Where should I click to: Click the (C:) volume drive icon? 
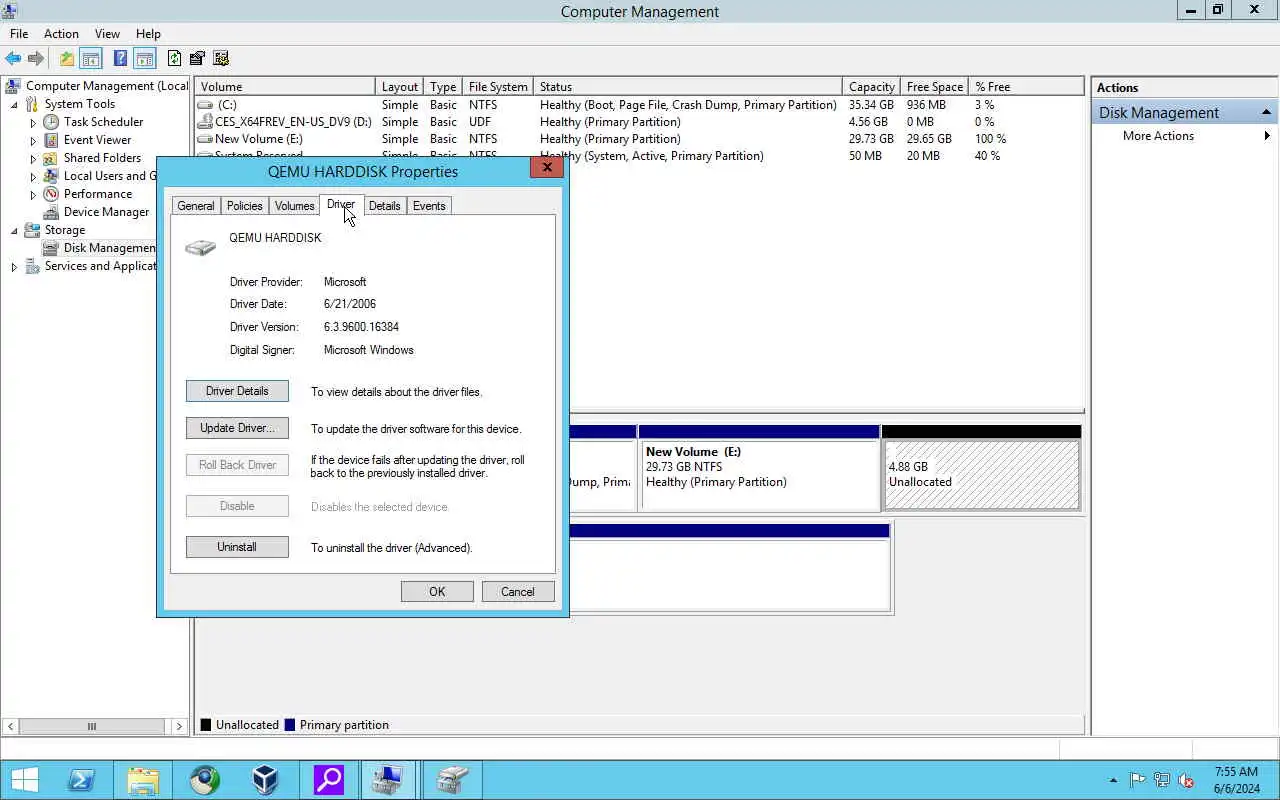coord(205,105)
